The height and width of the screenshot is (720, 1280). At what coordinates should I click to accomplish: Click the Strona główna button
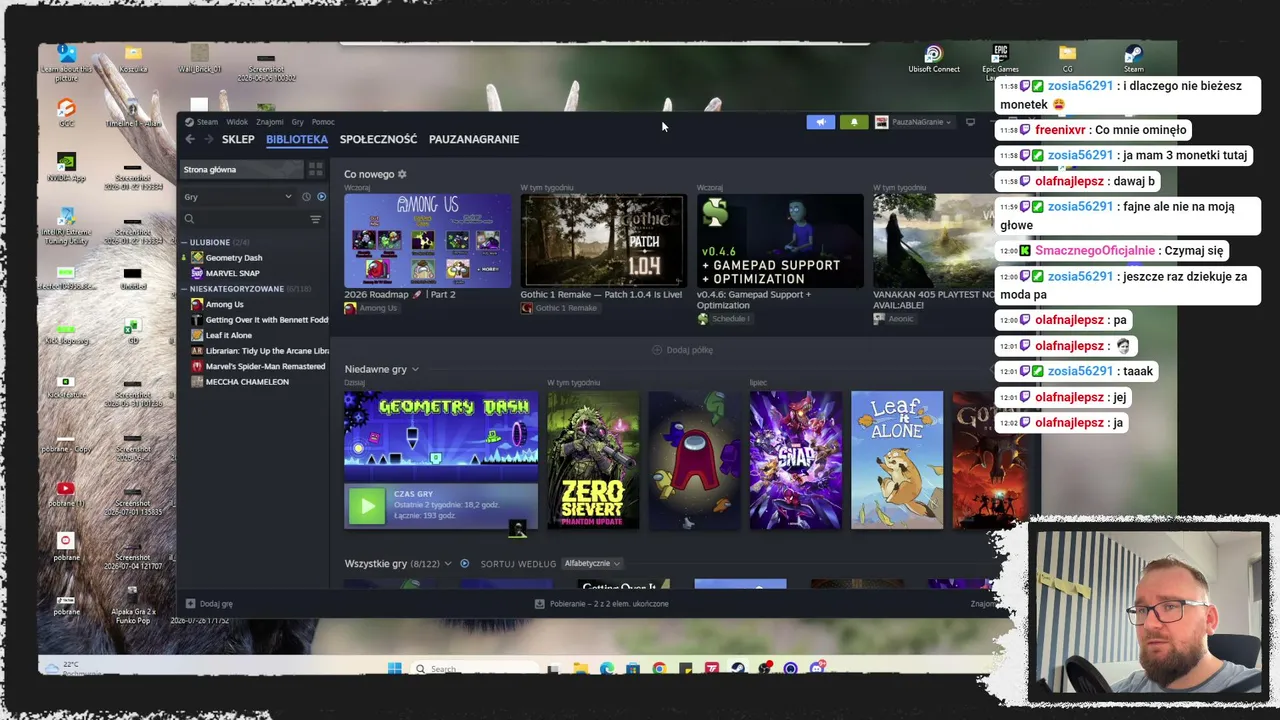point(241,170)
